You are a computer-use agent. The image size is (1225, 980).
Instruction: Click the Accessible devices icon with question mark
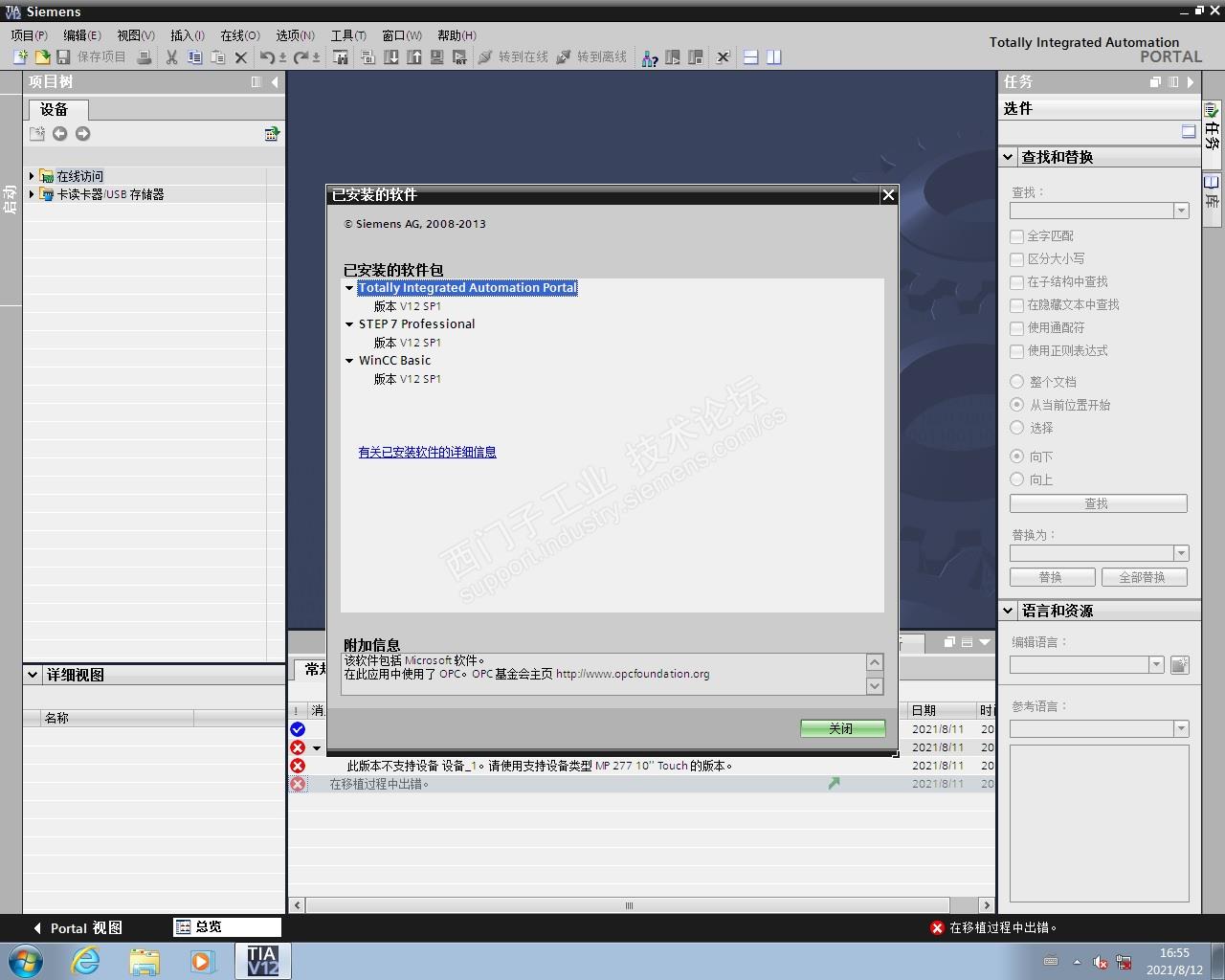click(650, 57)
